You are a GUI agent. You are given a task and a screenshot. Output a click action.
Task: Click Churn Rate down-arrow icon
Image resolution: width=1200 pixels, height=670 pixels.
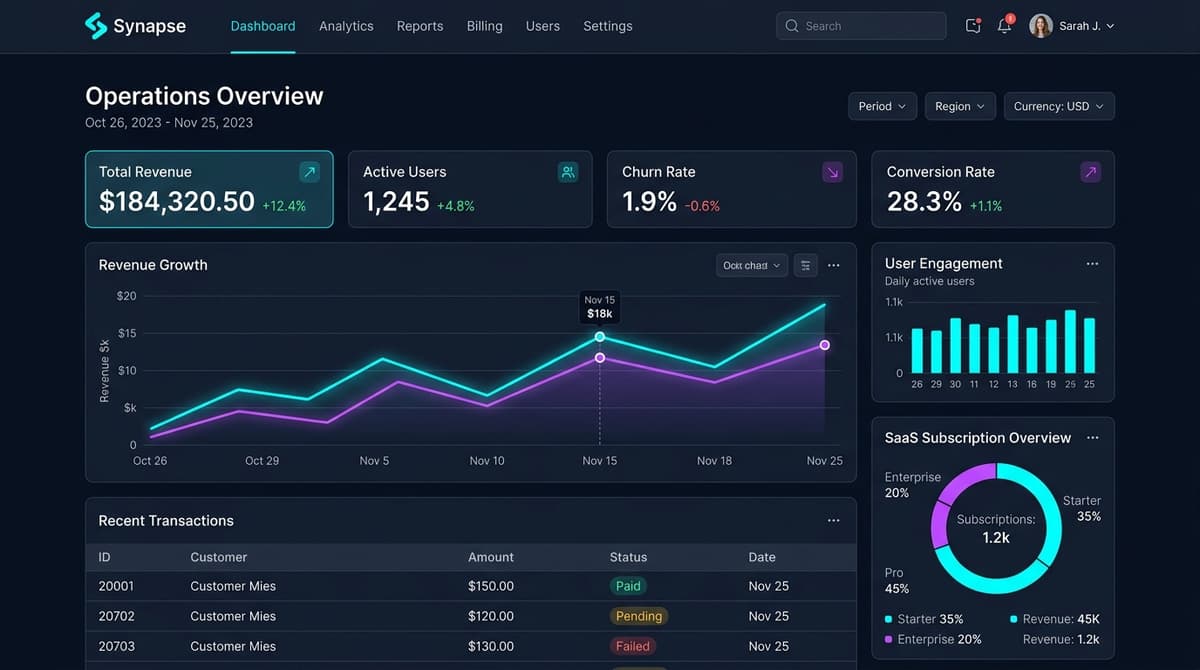point(832,172)
